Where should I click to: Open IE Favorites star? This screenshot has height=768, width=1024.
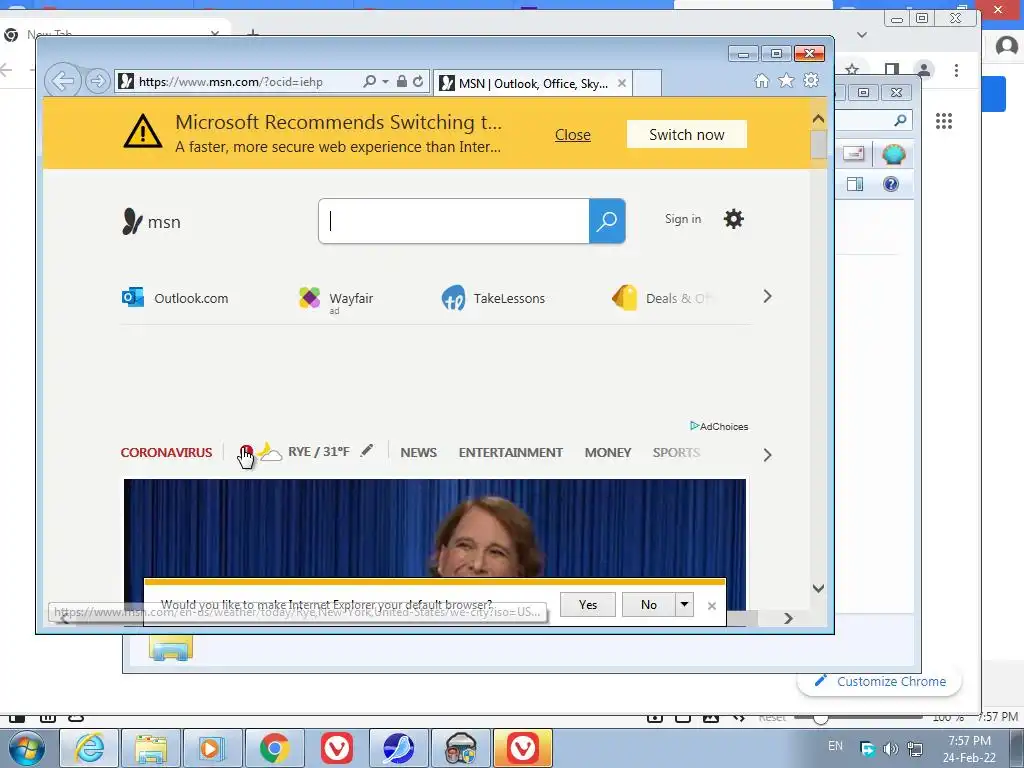pos(786,80)
